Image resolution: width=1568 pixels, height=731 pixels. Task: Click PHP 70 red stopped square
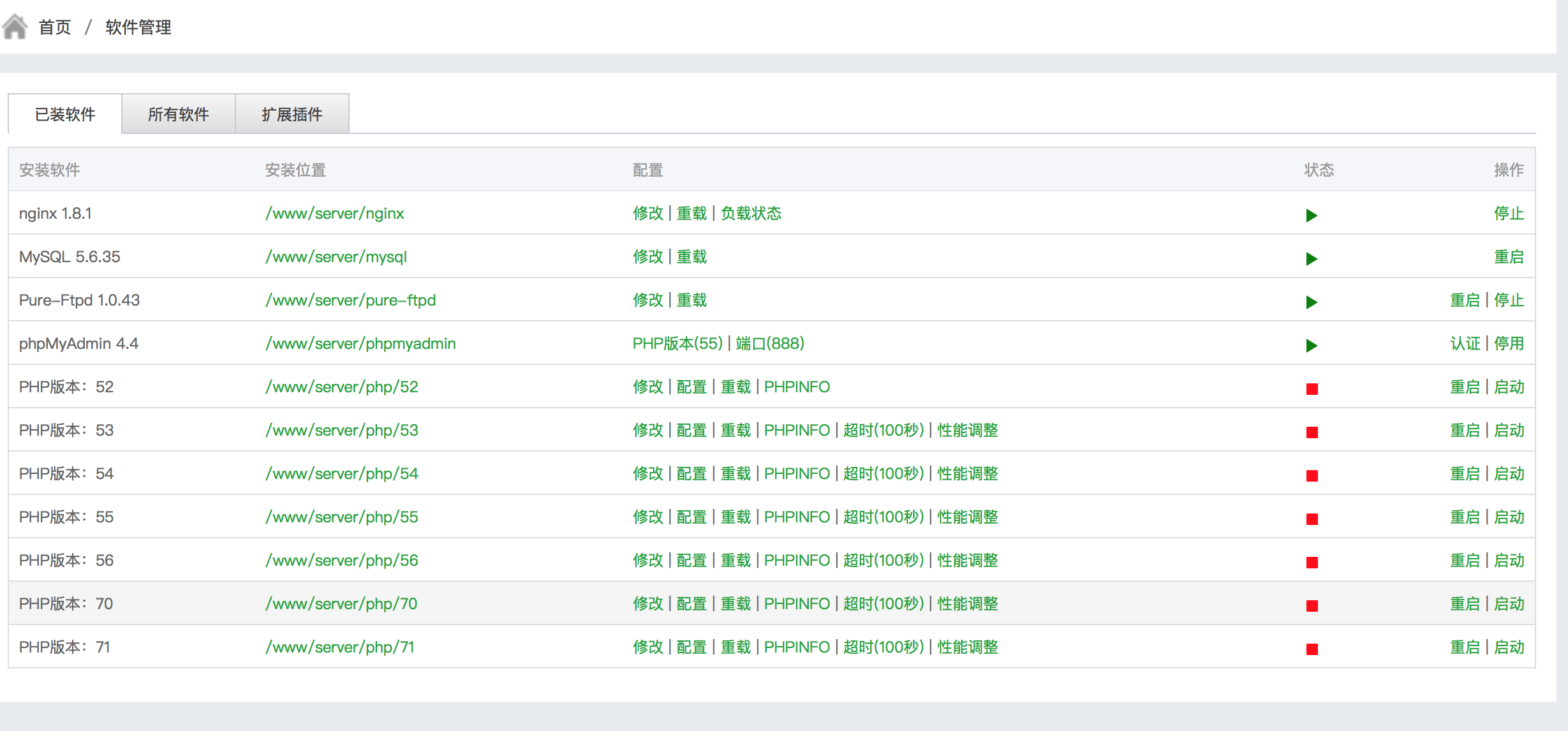1312,606
